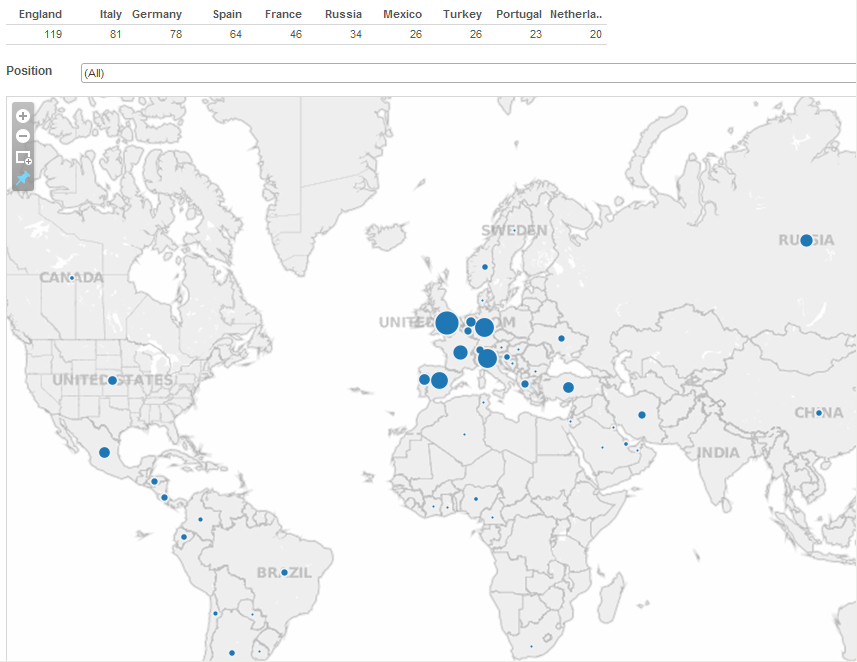This screenshot has width=857, height=662.
Task: Click the Italy column header
Action: [110, 15]
